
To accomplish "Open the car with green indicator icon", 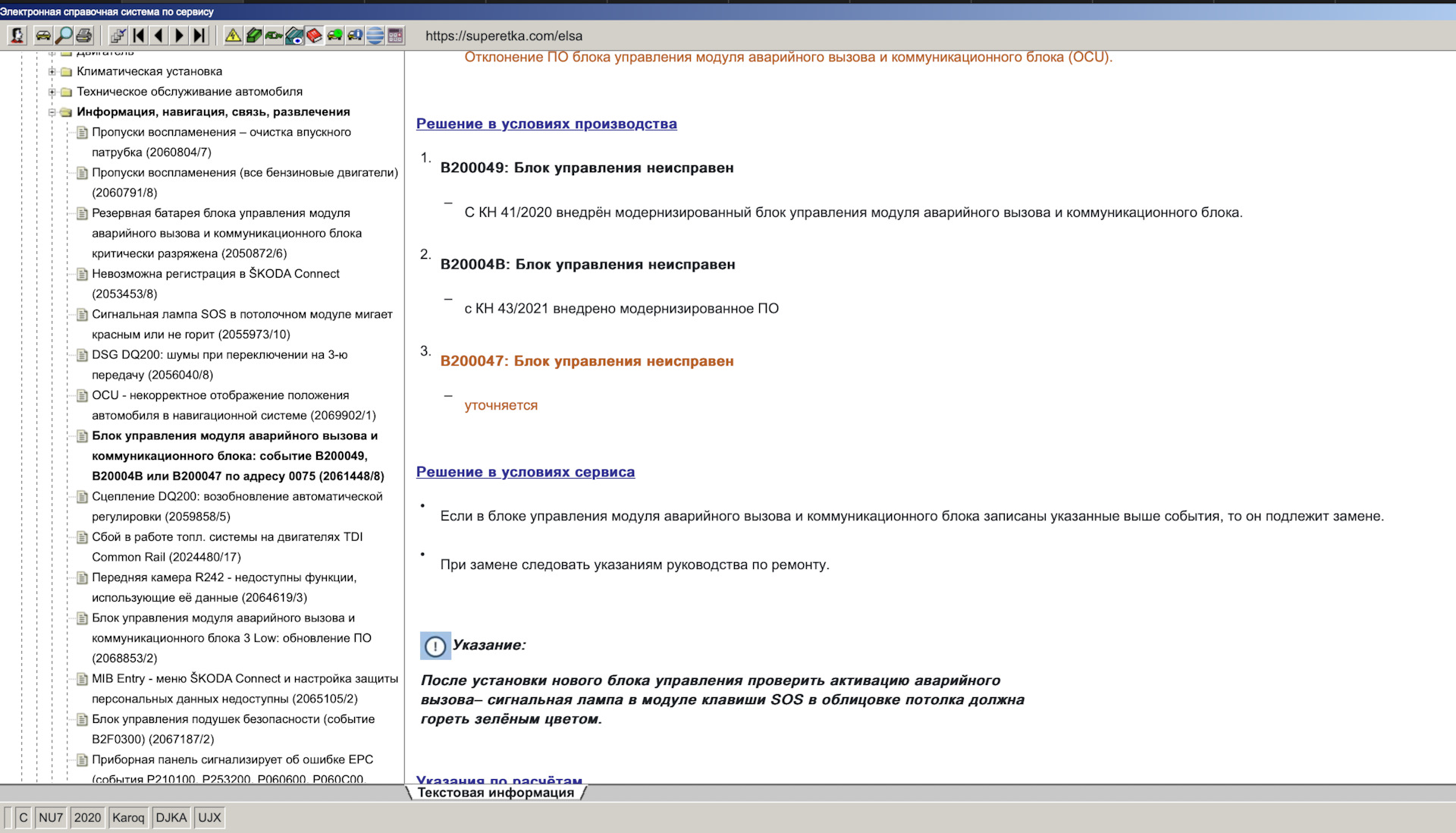I will click(334, 35).
